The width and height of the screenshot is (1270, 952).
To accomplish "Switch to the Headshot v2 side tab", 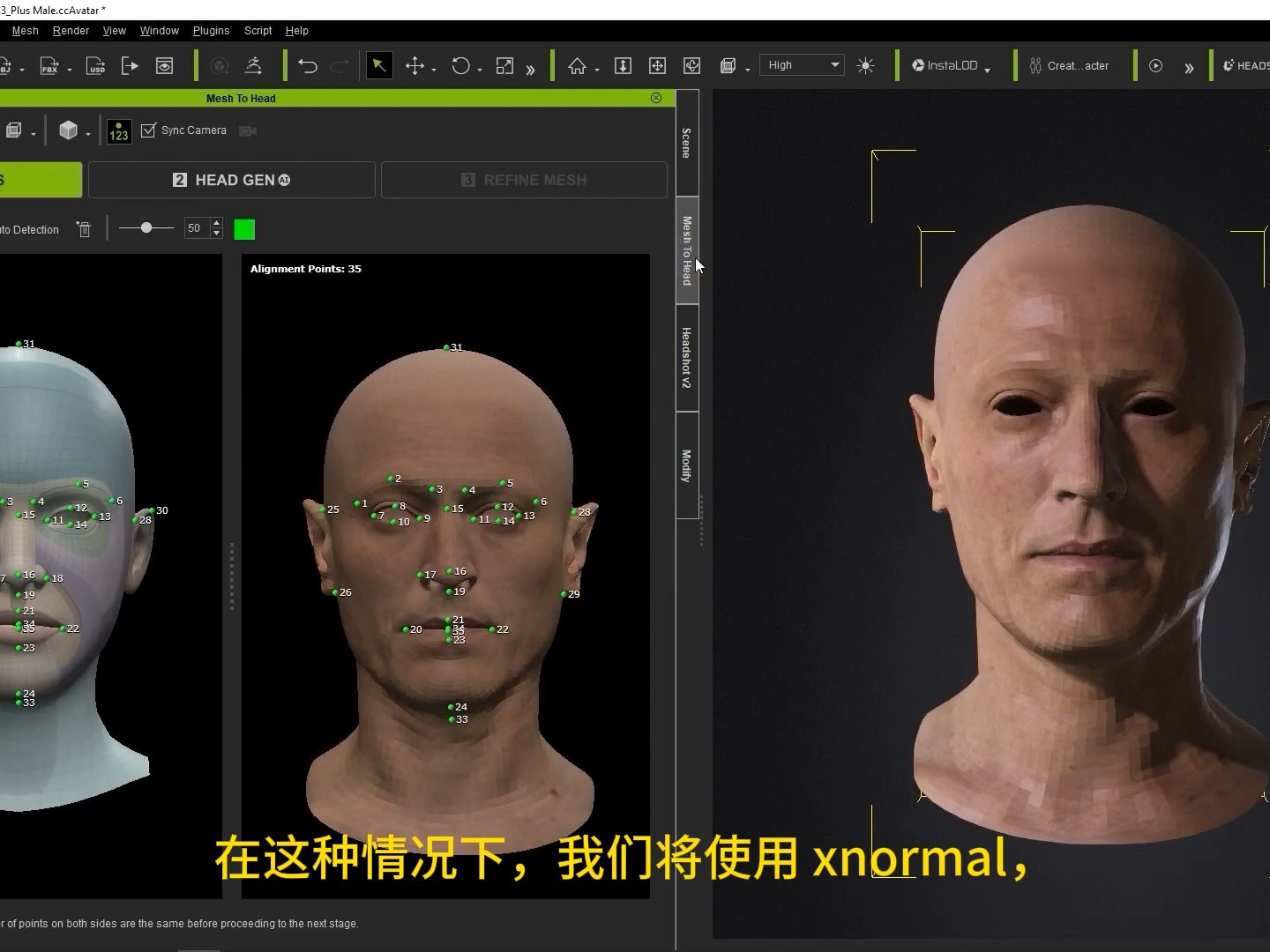I will (687, 358).
